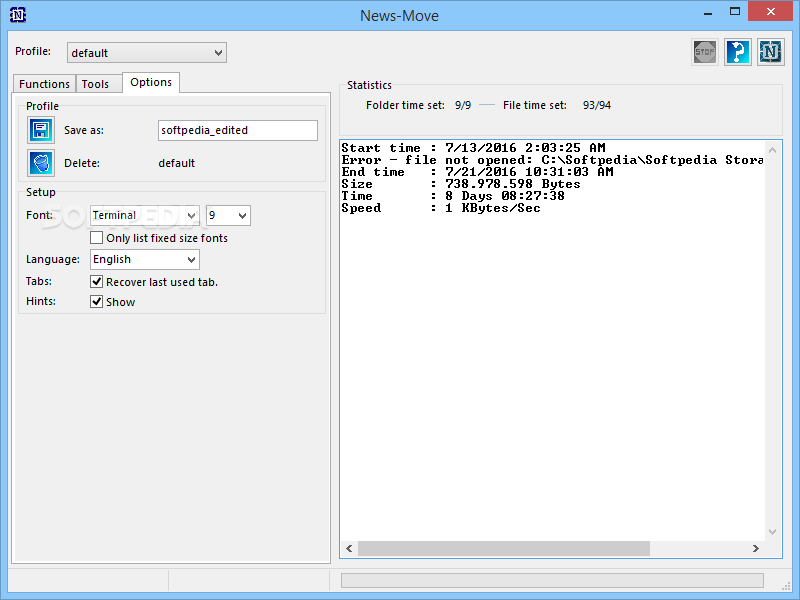Delete profile using the trash icon

(x=41, y=163)
